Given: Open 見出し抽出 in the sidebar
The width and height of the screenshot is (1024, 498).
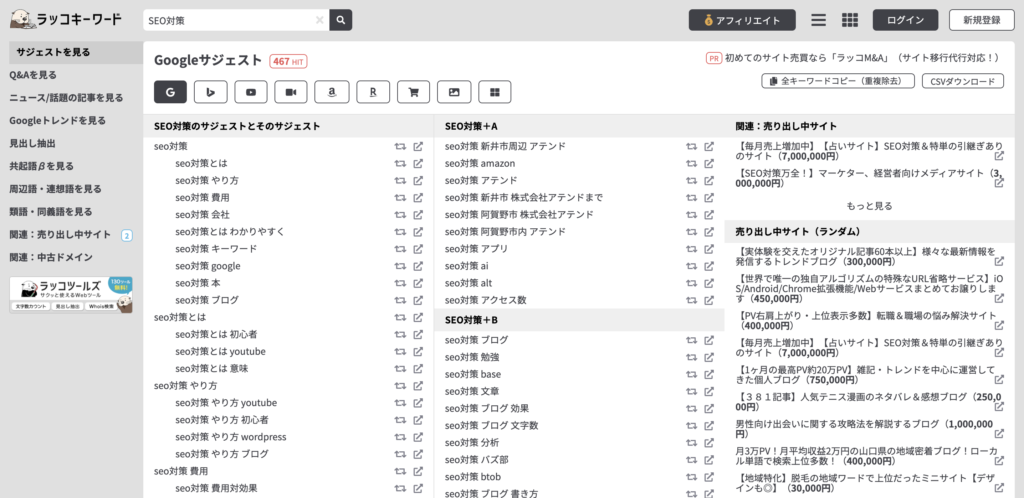Looking at the screenshot, I should pos(32,143).
